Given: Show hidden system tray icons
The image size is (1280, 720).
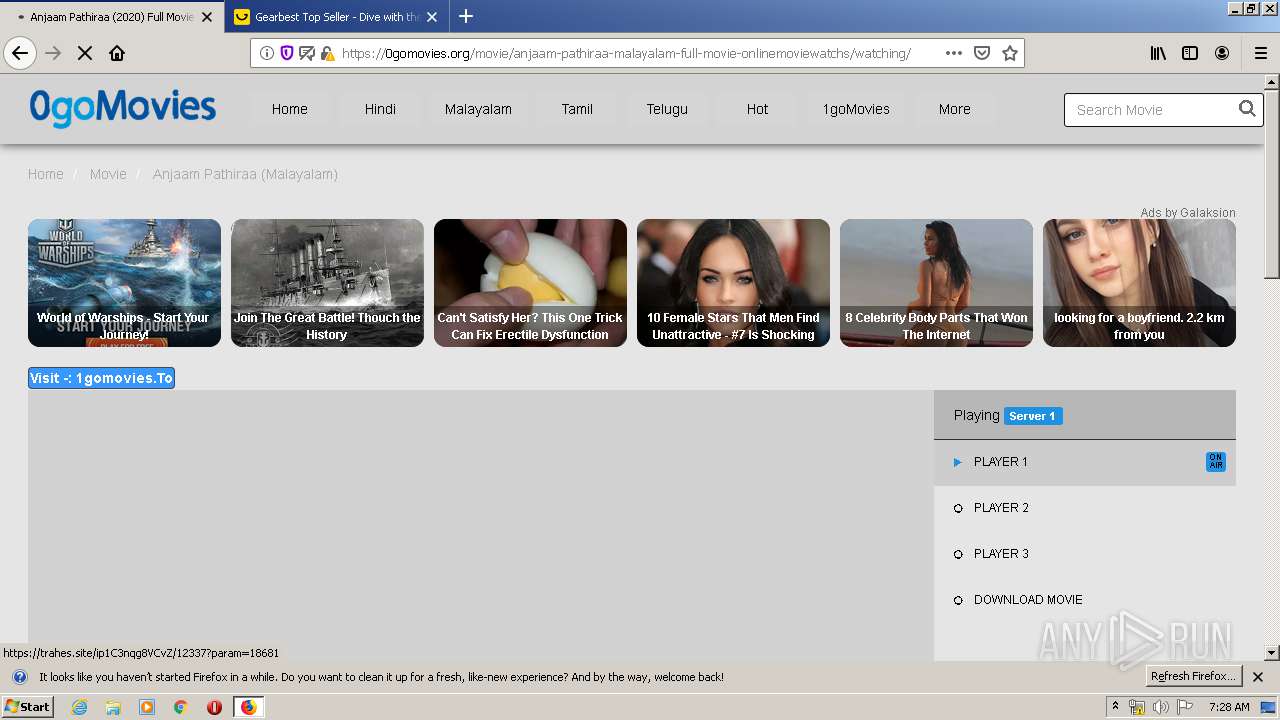Looking at the screenshot, I should click(x=1115, y=707).
